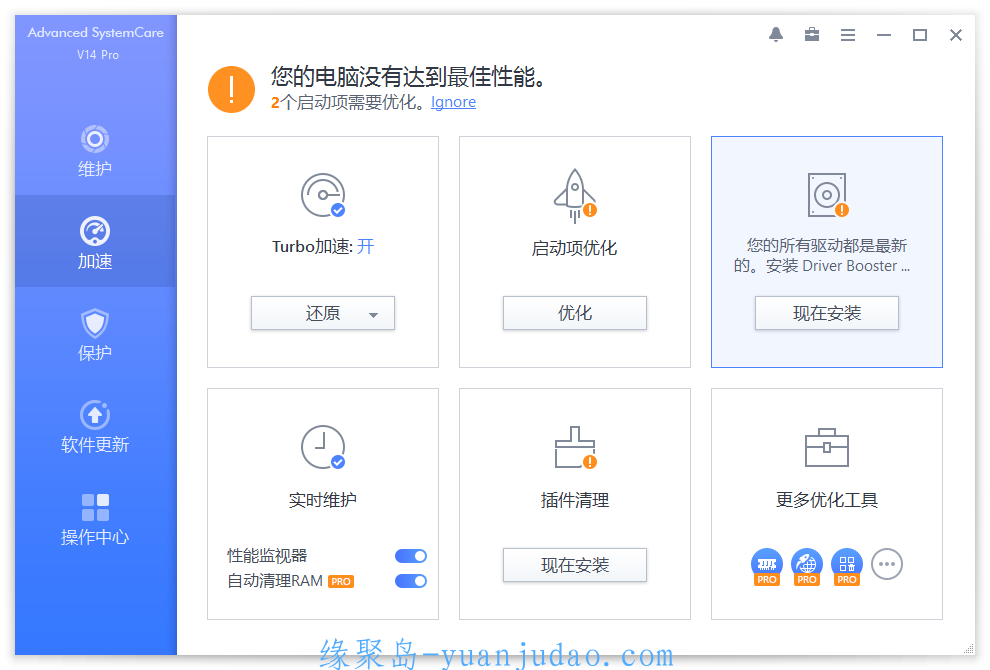The height and width of the screenshot is (670, 990).
Task: Open the globe internet PRO tool
Action: (807, 566)
